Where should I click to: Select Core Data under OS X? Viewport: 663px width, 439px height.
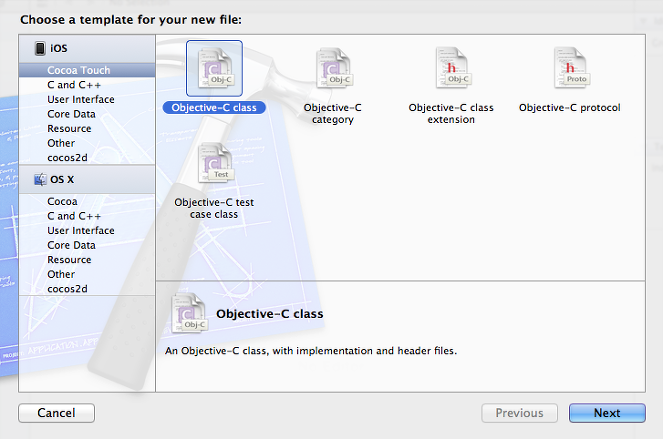click(x=87, y=245)
